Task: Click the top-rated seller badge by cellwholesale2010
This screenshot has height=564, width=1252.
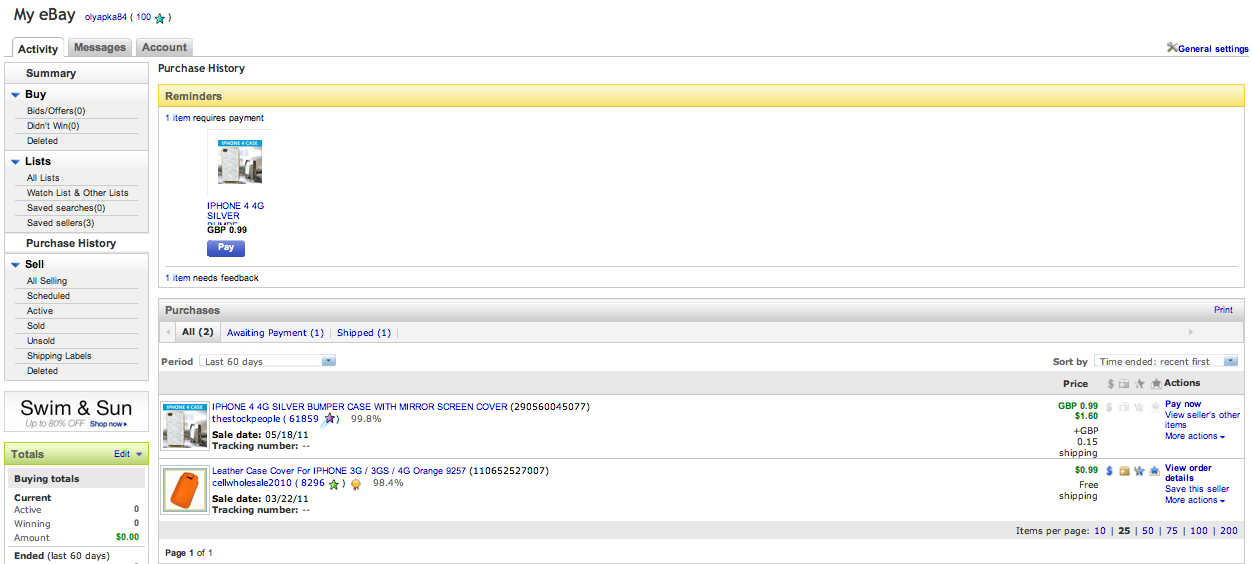Action: [355, 485]
